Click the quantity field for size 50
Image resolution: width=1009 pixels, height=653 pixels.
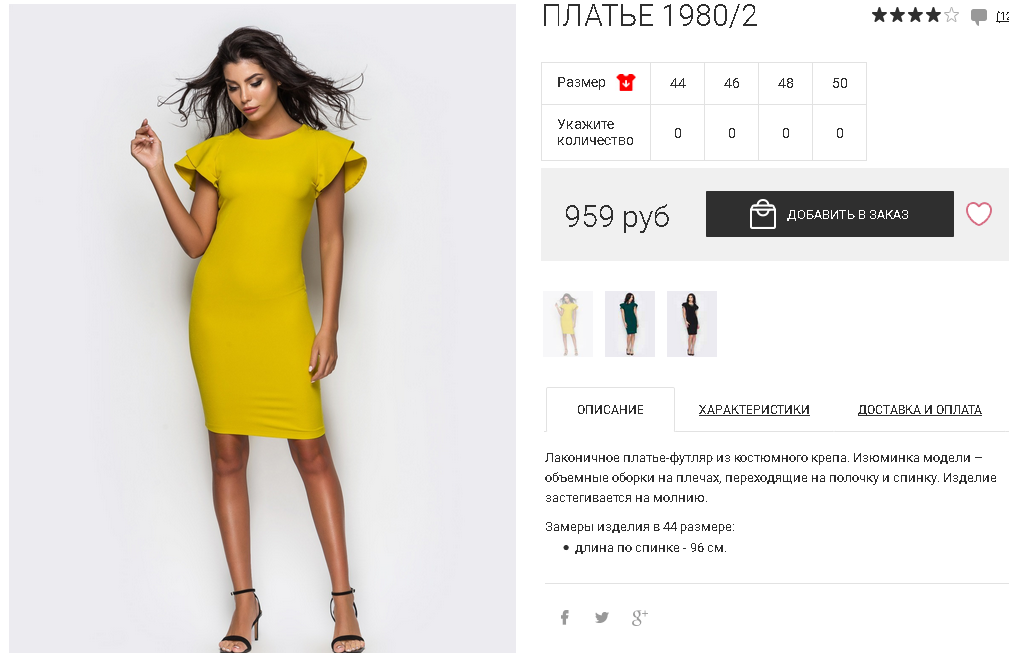point(840,133)
